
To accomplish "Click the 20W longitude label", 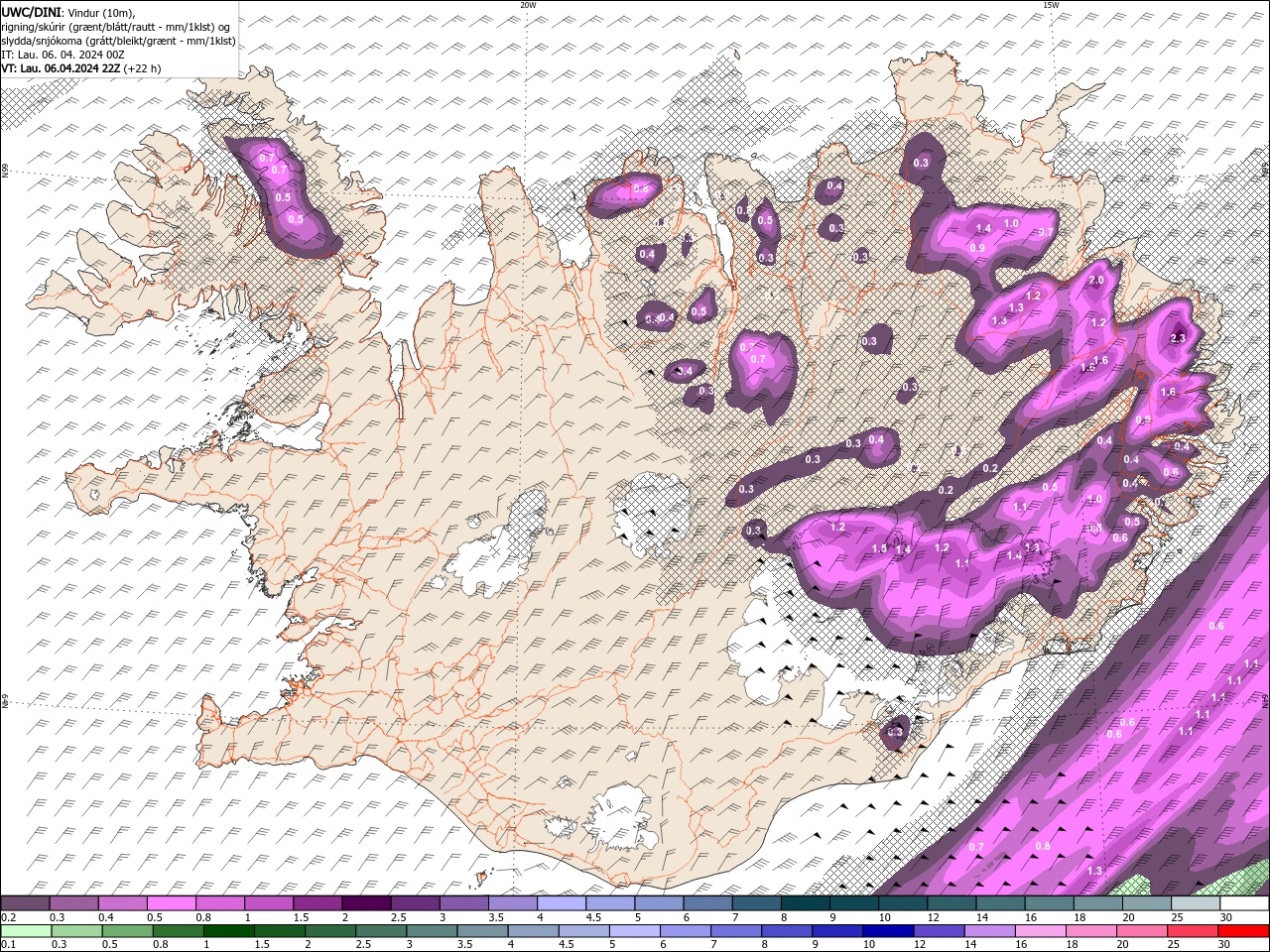I will (528, 5).
